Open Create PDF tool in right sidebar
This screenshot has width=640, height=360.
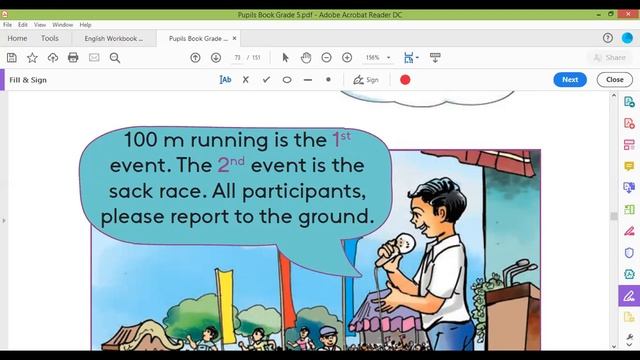tap(629, 123)
